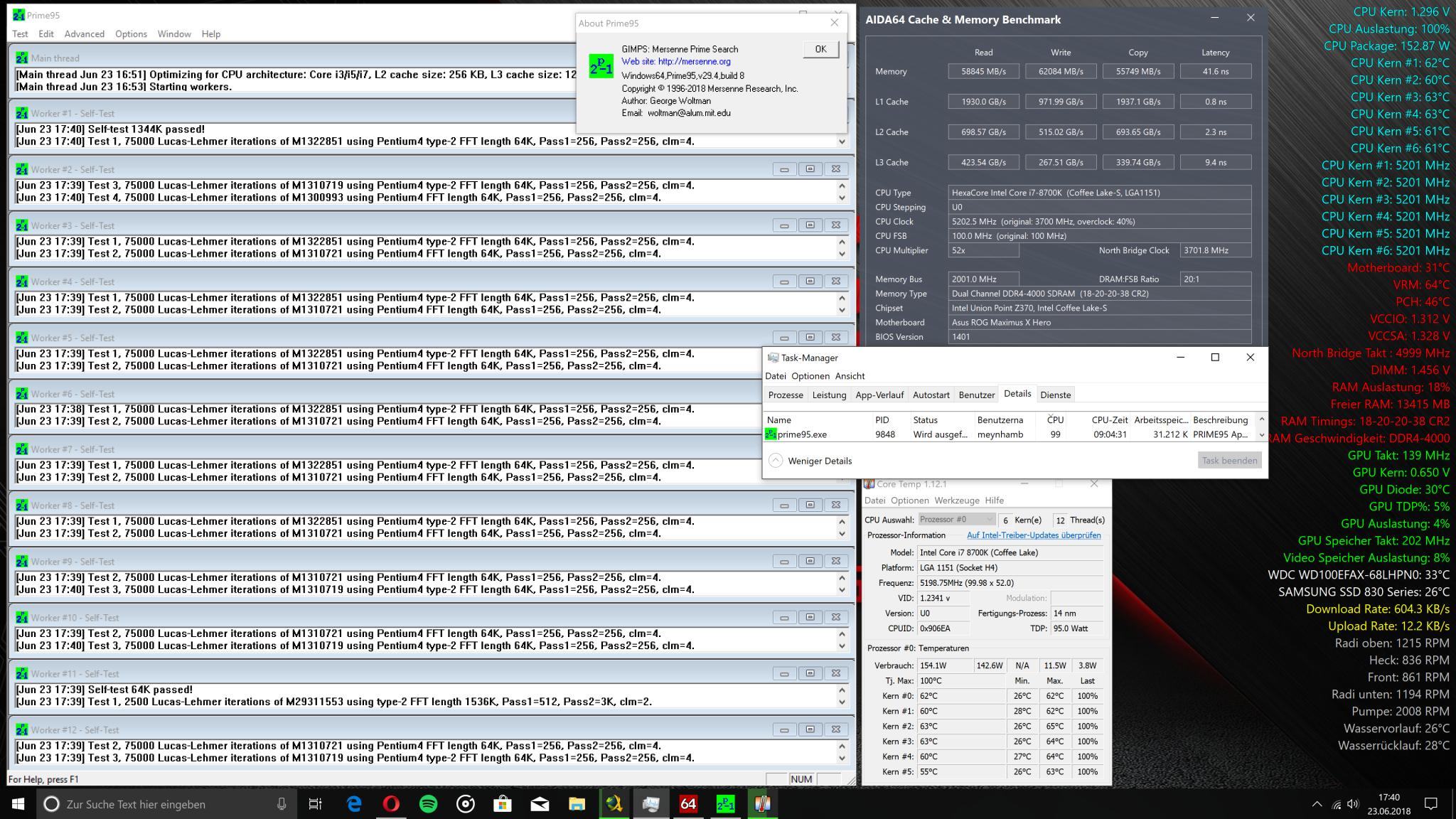
Task: Open Core Temp Optionen menu
Action: [x=910, y=500]
